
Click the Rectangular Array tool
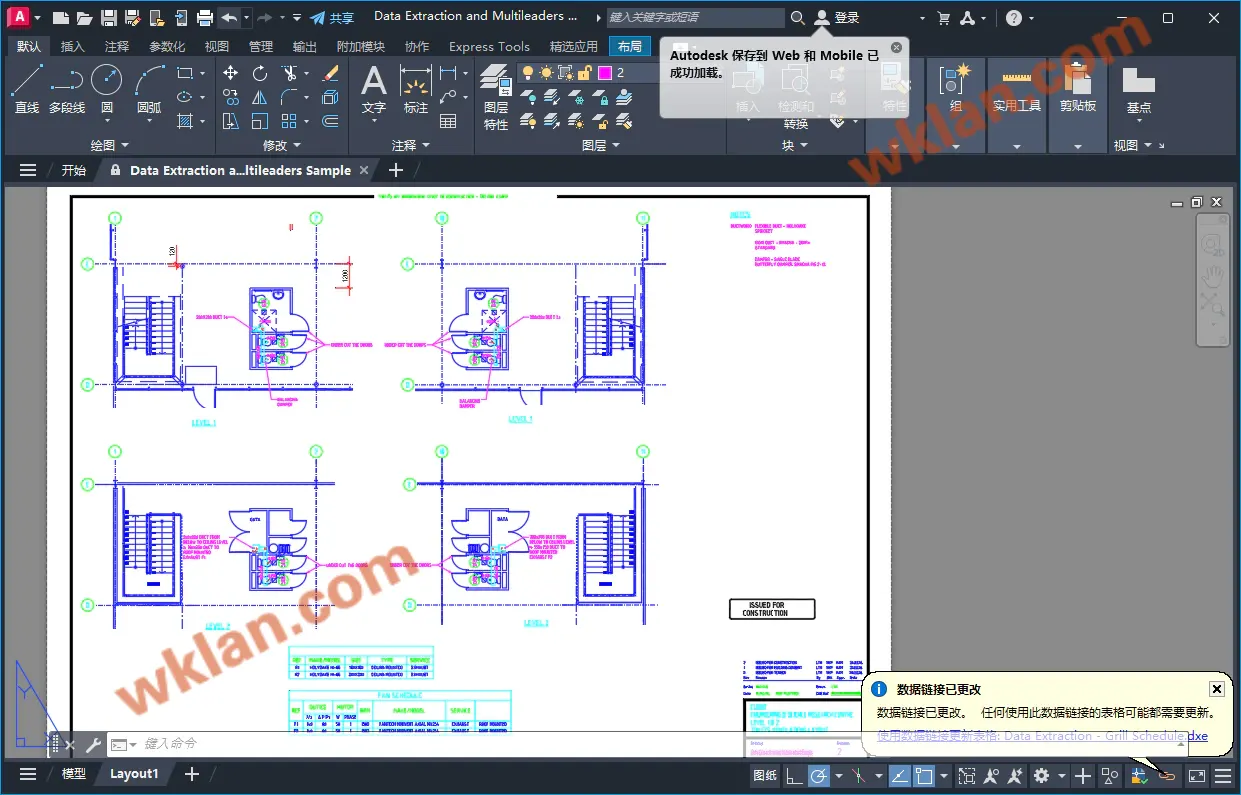[x=289, y=121]
